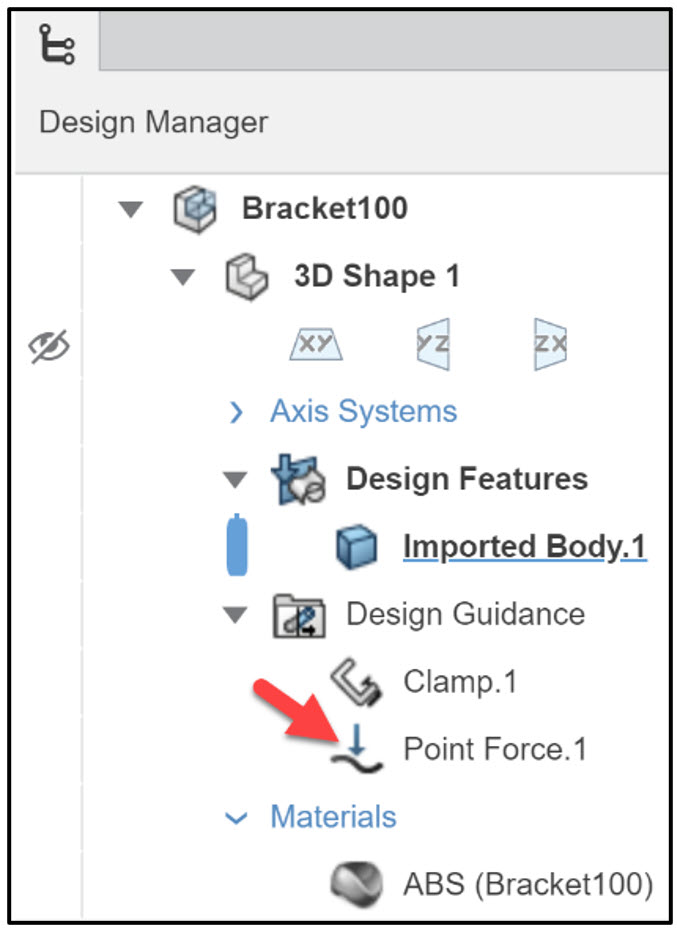Open the Design Manager tree tab icon

[57, 43]
